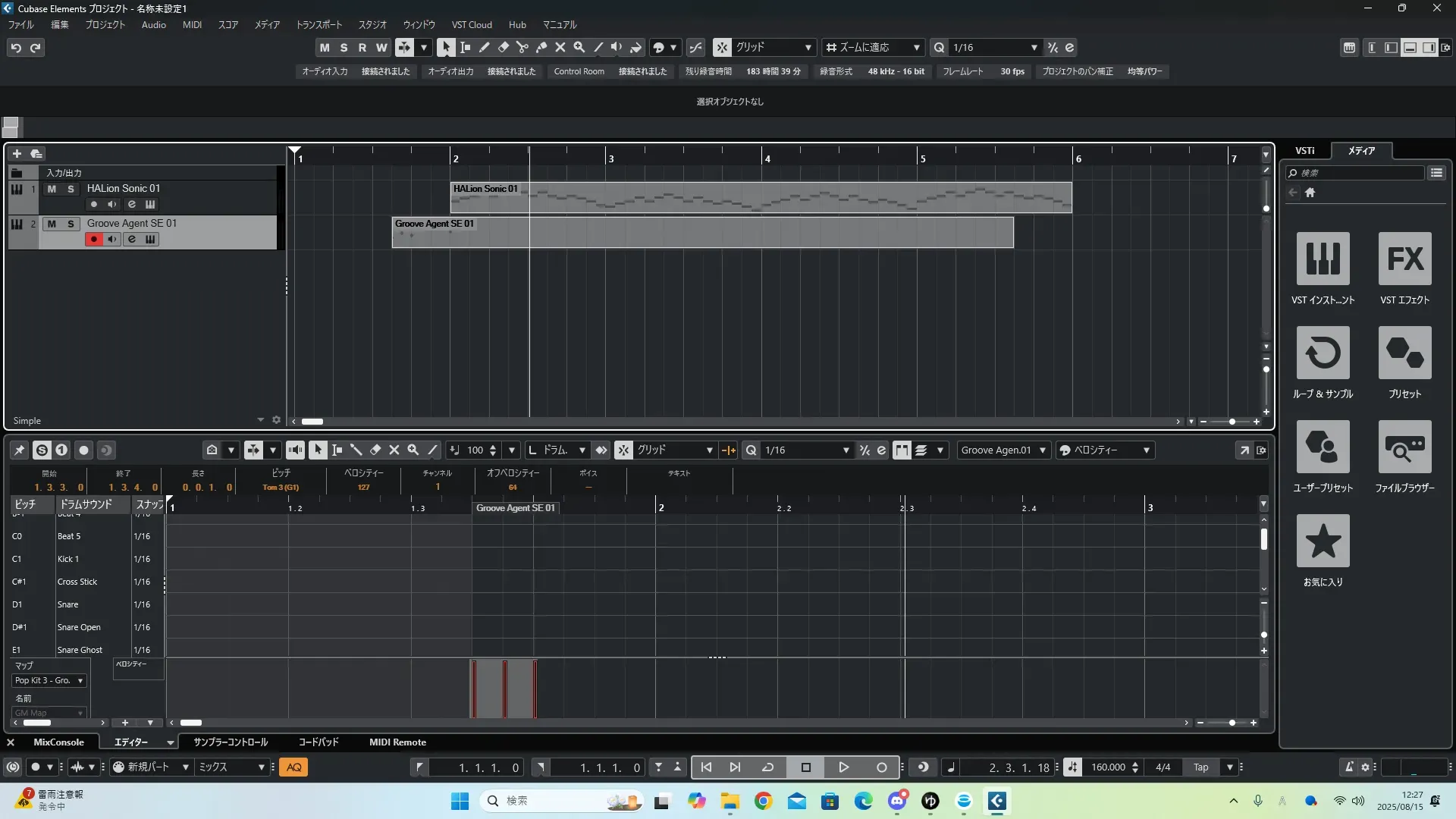Open VST Instruments media tile

(1323, 259)
